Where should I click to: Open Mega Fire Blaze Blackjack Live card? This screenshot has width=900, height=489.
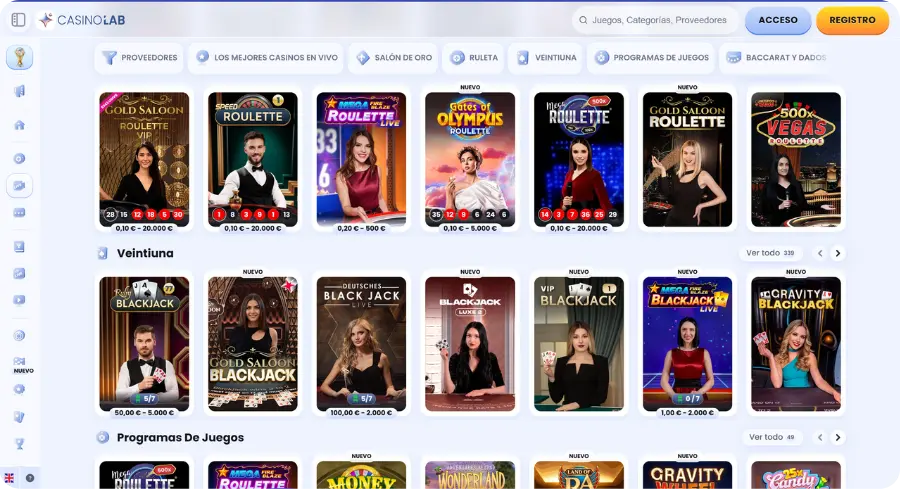click(687, 344)
